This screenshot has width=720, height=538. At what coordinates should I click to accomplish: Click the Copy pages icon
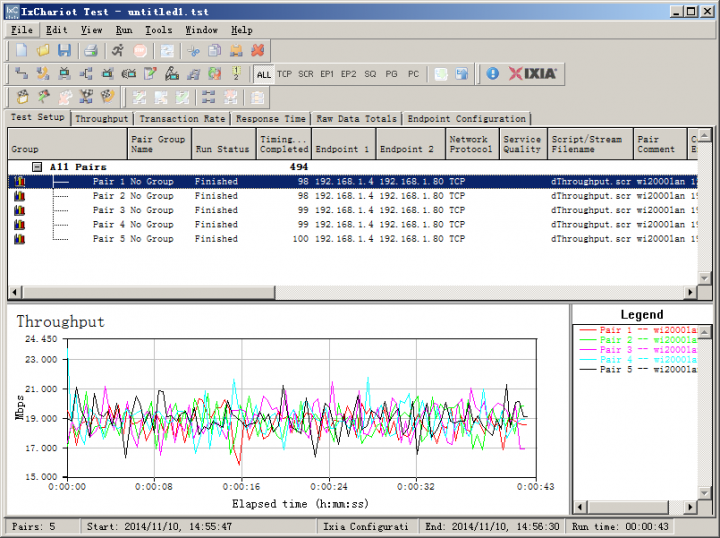(214, 50)
